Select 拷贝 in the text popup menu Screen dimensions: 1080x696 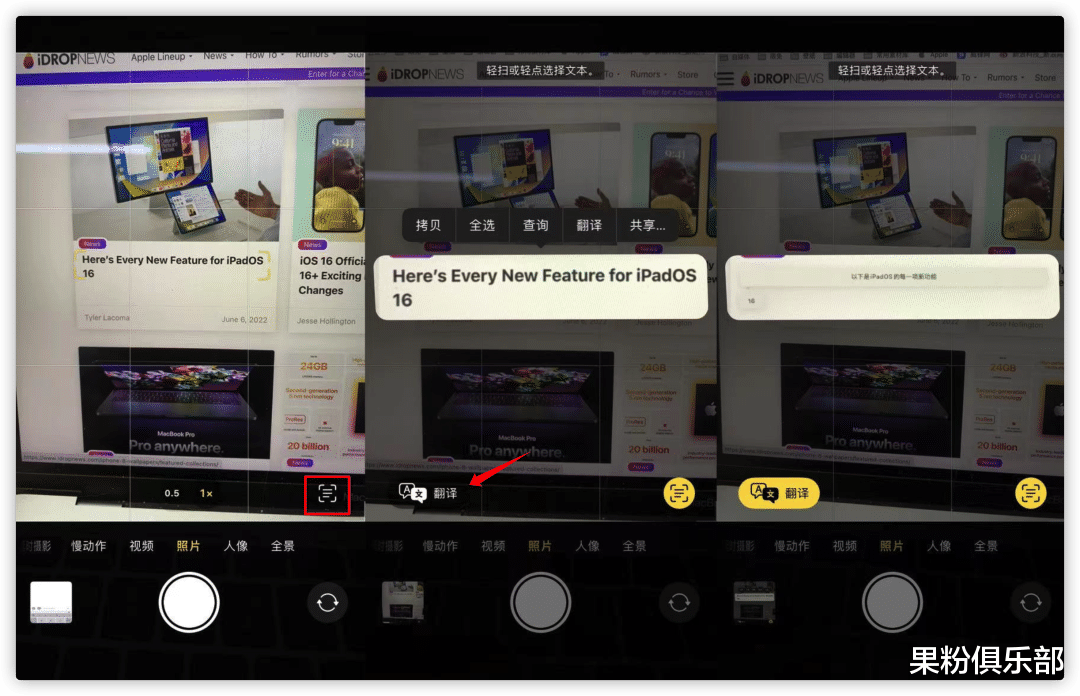428,225
